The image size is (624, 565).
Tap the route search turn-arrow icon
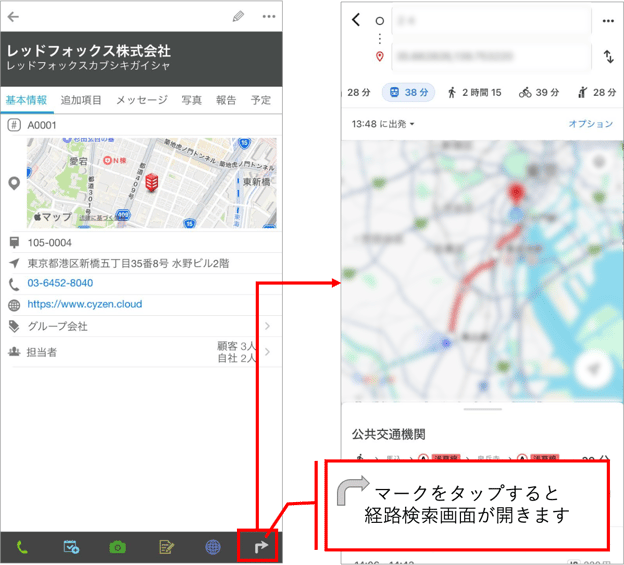coord(261,547)
